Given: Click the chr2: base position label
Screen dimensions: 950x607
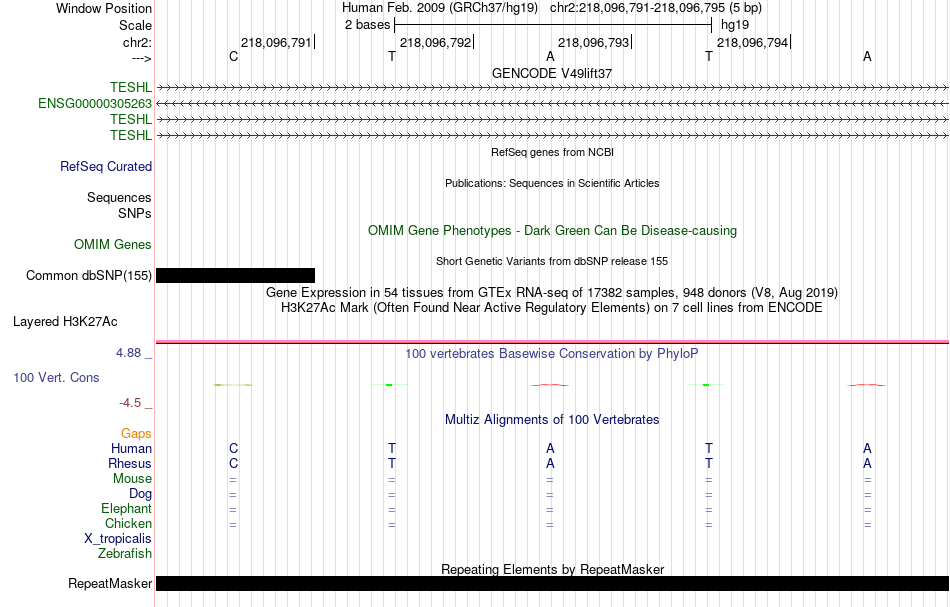Looking at the screenshot, I should pos(137,42).
